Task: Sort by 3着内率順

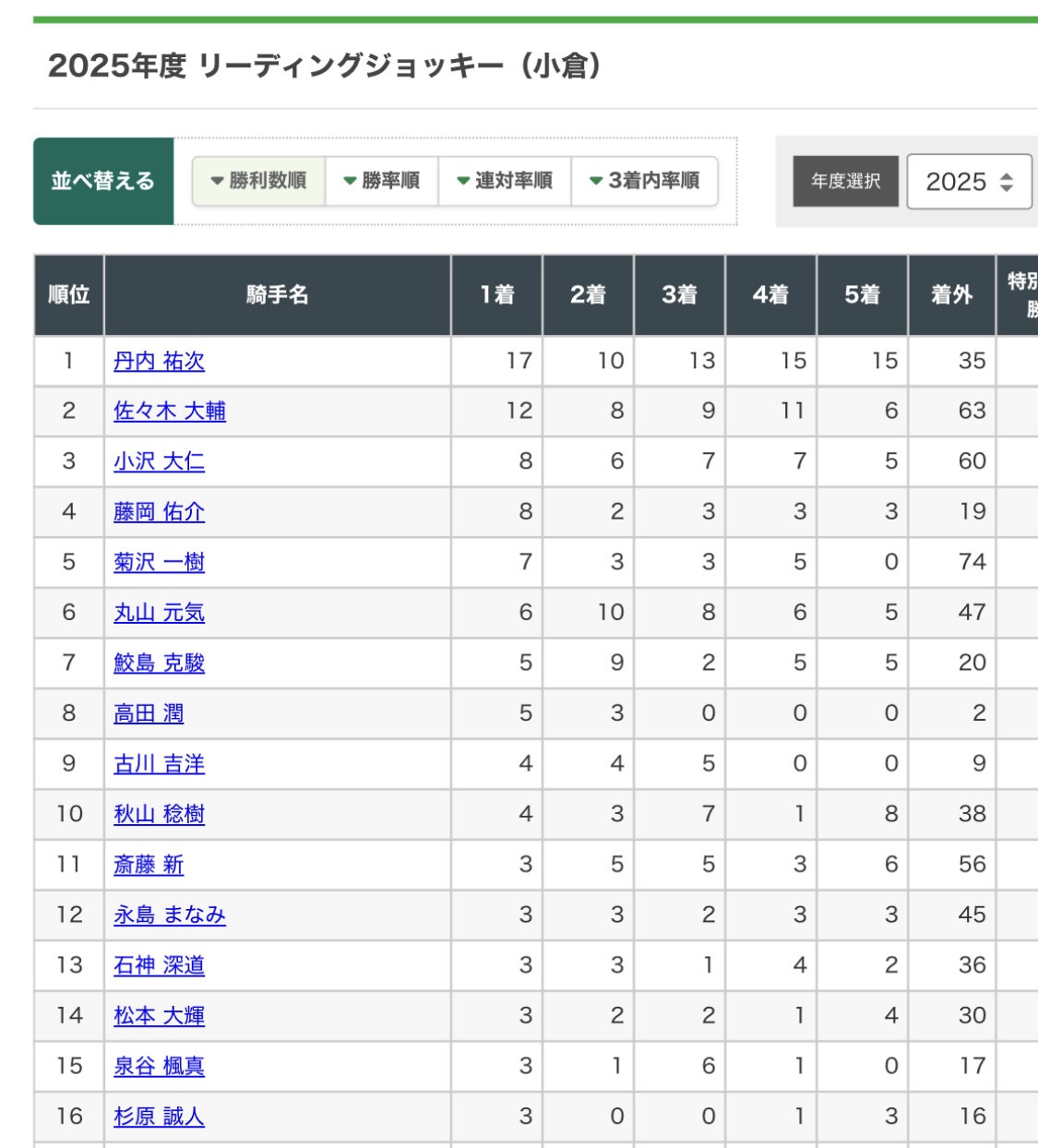Action: pyautogui.click(x=645, y=181)
